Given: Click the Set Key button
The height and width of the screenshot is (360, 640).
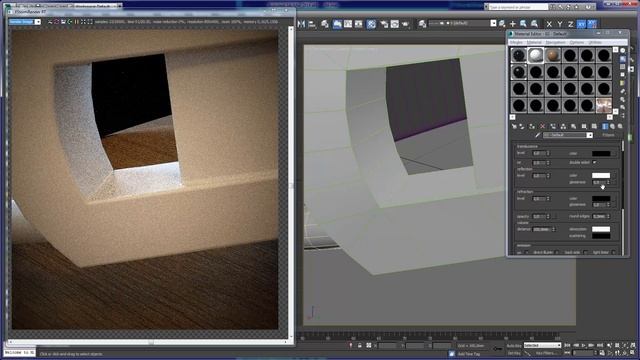Looking at the screenshot, I should coord(514,353).
